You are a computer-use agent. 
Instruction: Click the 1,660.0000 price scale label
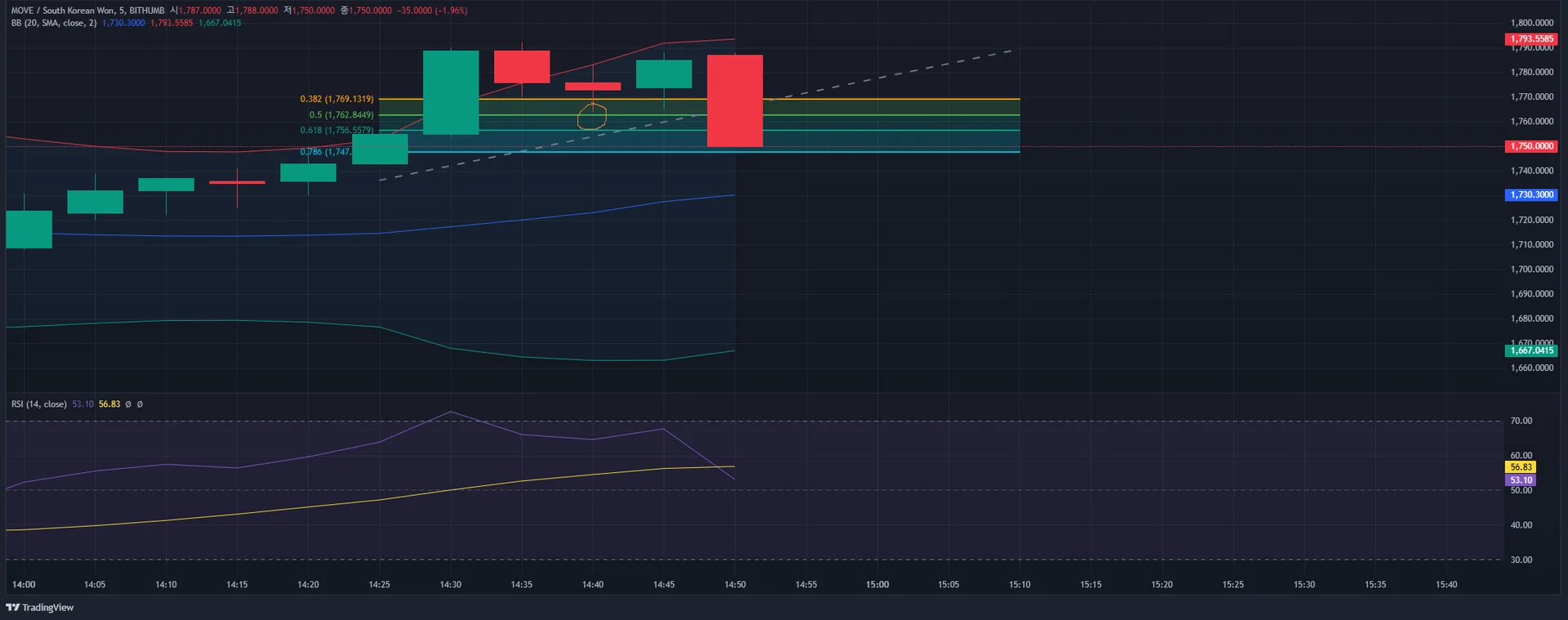tap(1532, 368)
